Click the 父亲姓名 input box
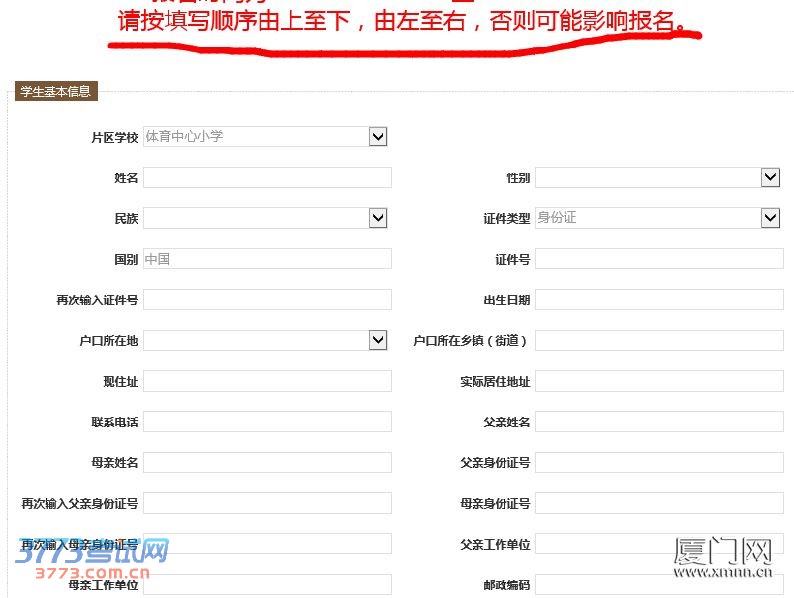 (x=659, y=422)
